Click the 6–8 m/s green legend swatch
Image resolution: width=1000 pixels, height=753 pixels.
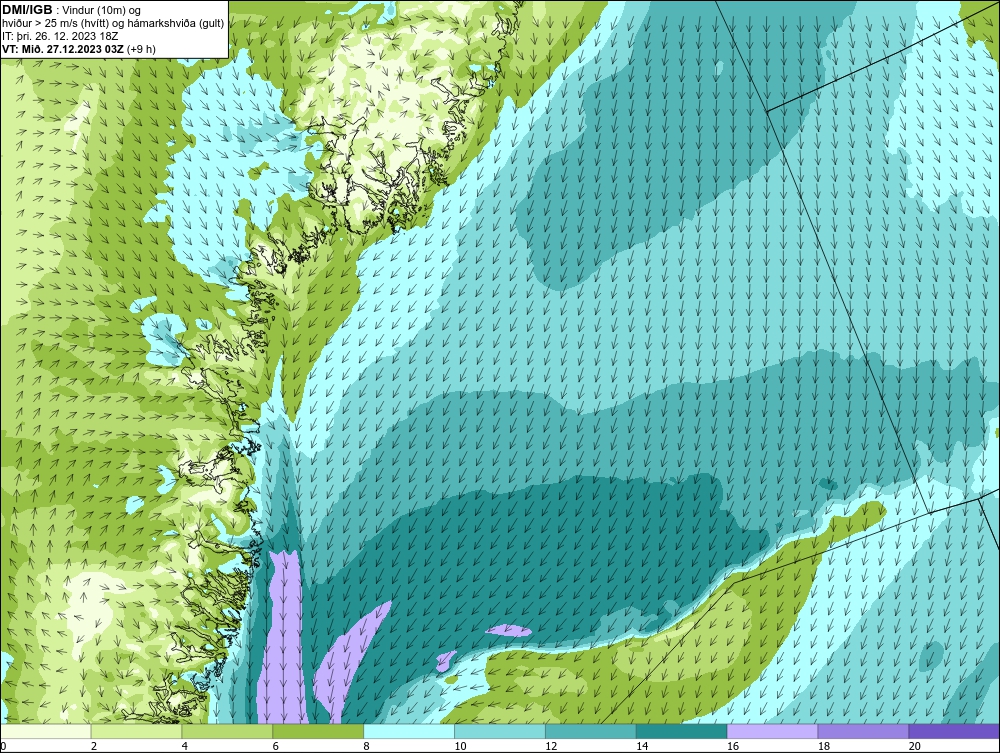tap(318, 731)
